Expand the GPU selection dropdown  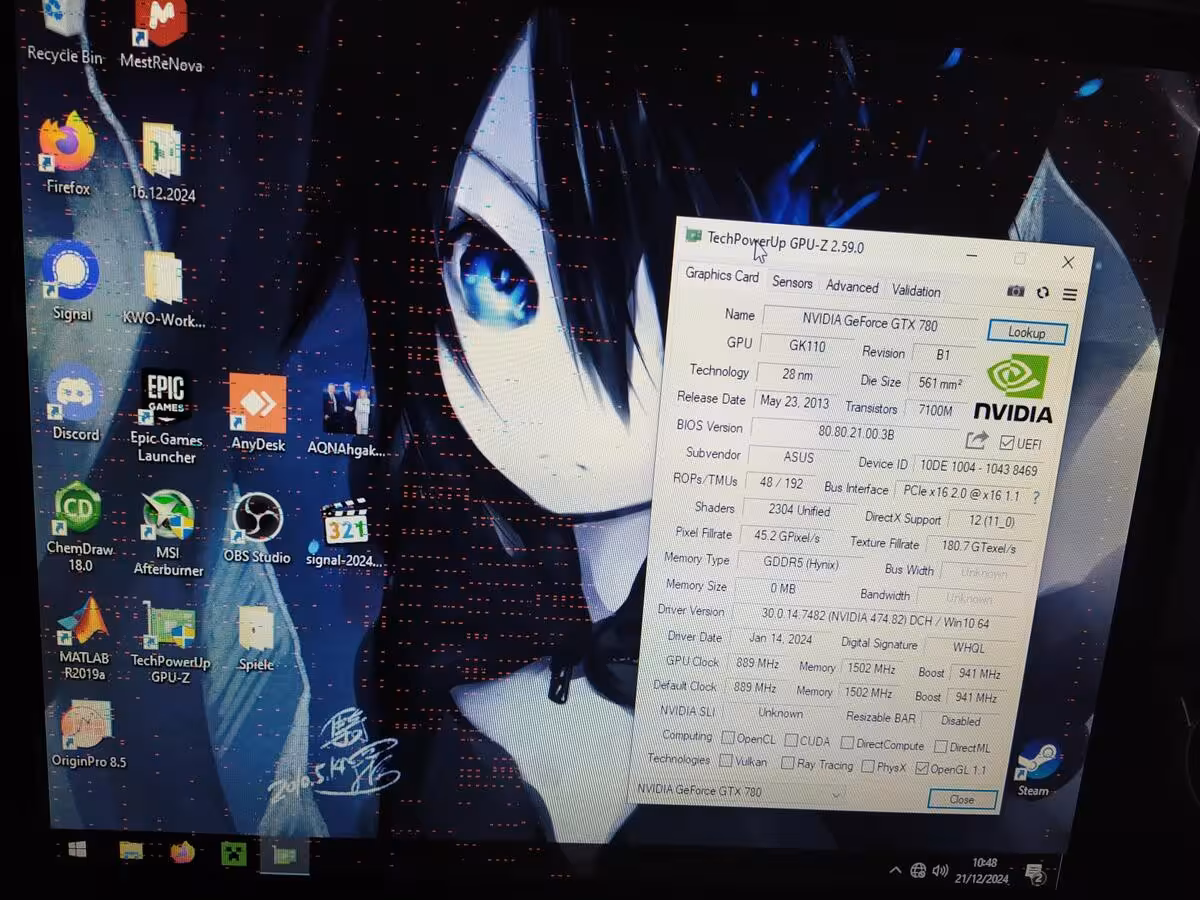point(836,794)
